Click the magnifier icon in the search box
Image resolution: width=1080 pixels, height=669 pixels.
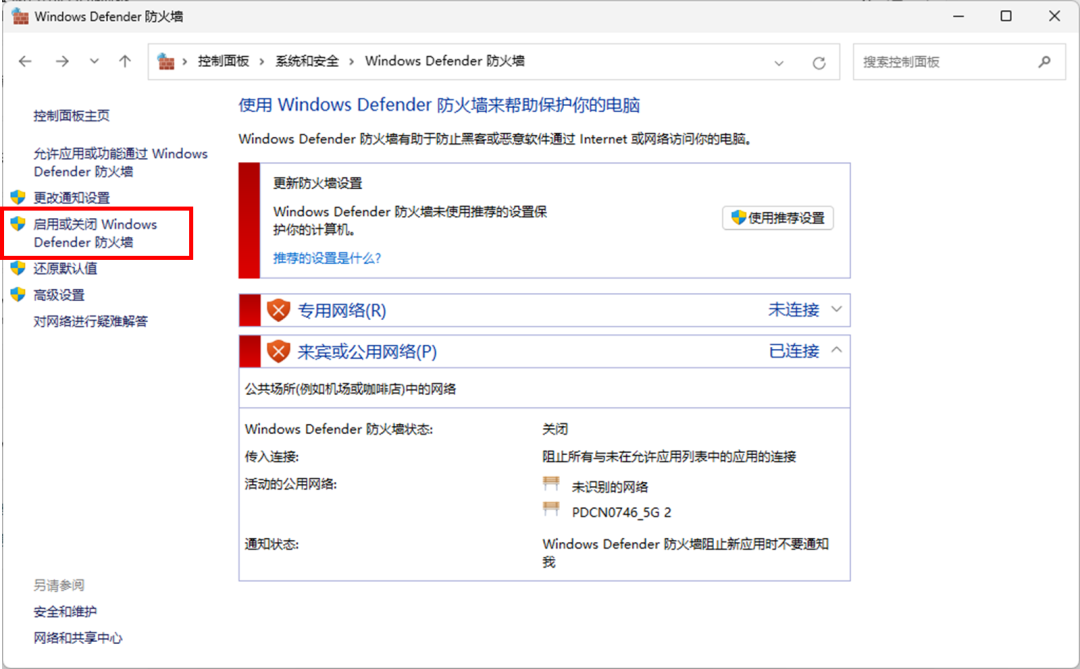1044,61
